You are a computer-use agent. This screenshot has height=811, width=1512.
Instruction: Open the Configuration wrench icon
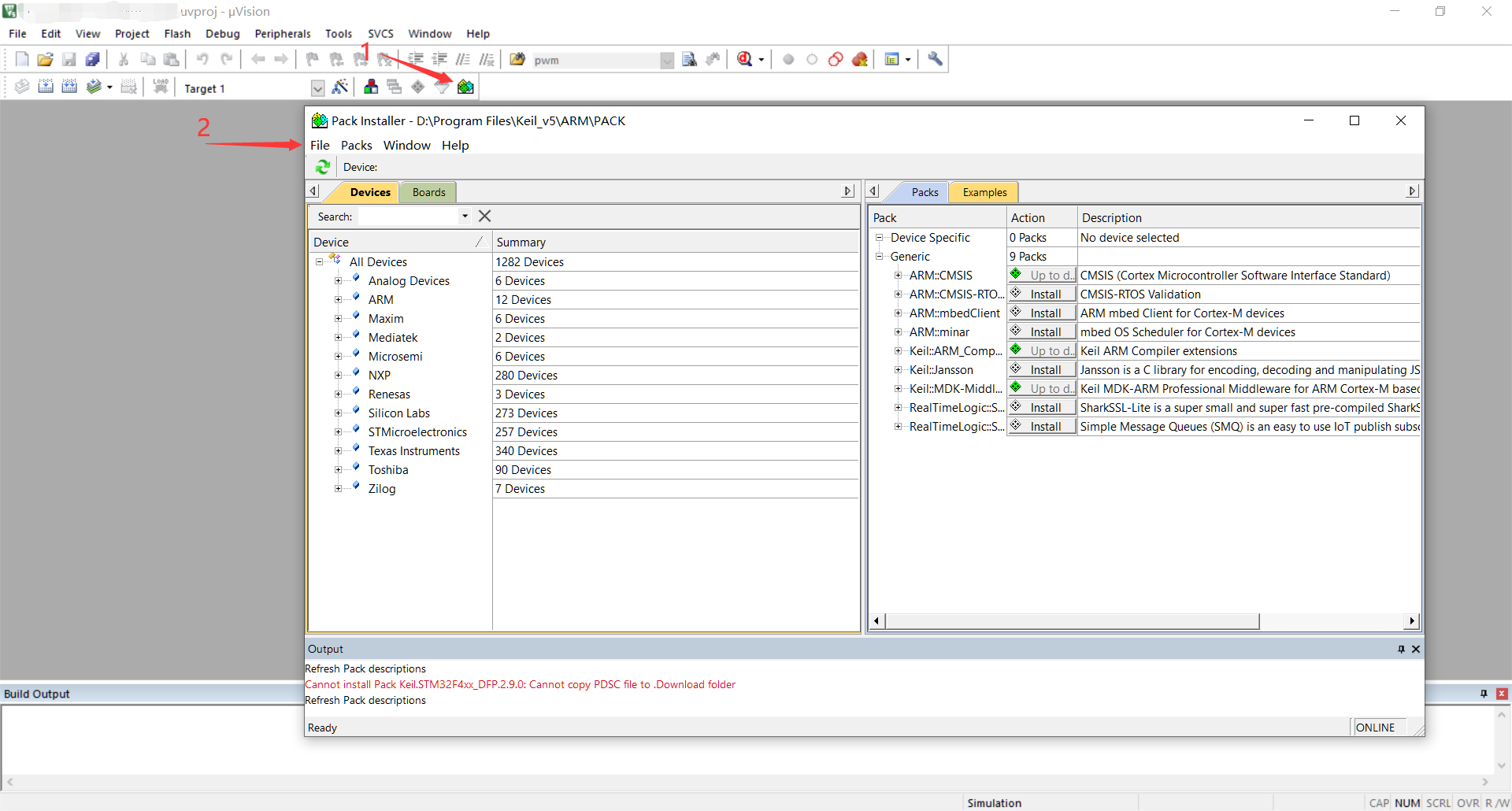click(935, 59)
